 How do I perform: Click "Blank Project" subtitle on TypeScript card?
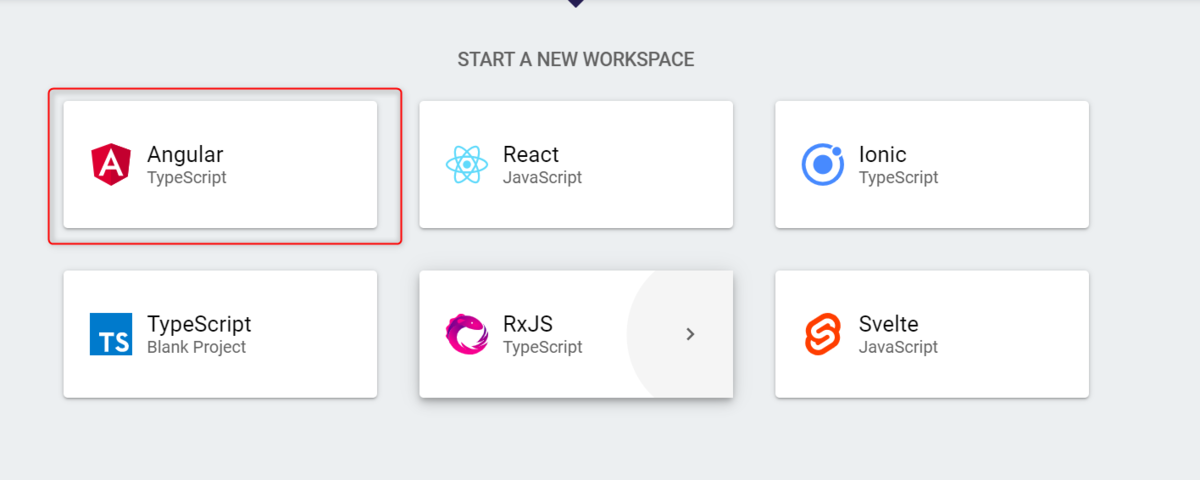[196, 347]
